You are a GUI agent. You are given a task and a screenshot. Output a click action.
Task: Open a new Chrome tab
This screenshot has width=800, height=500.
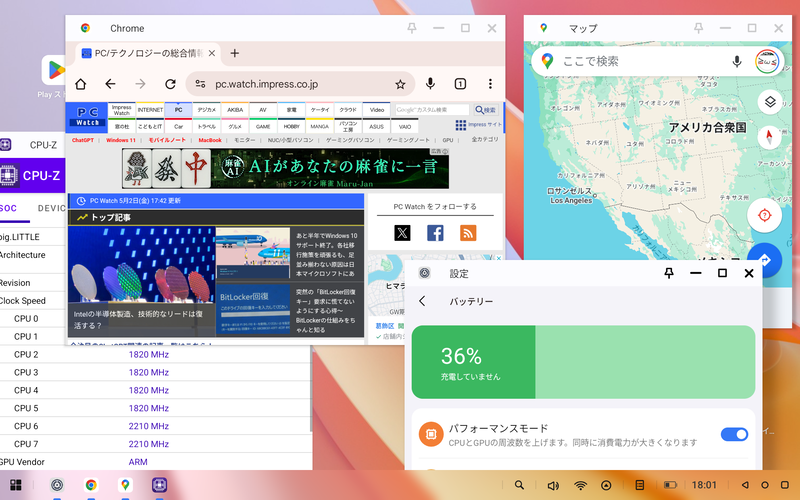click(235, 53)
